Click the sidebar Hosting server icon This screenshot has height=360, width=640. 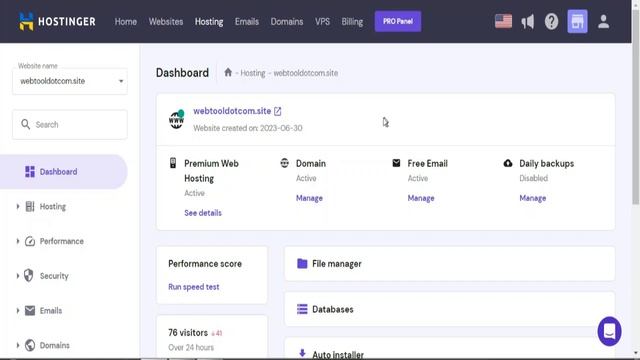click(30, 206)
